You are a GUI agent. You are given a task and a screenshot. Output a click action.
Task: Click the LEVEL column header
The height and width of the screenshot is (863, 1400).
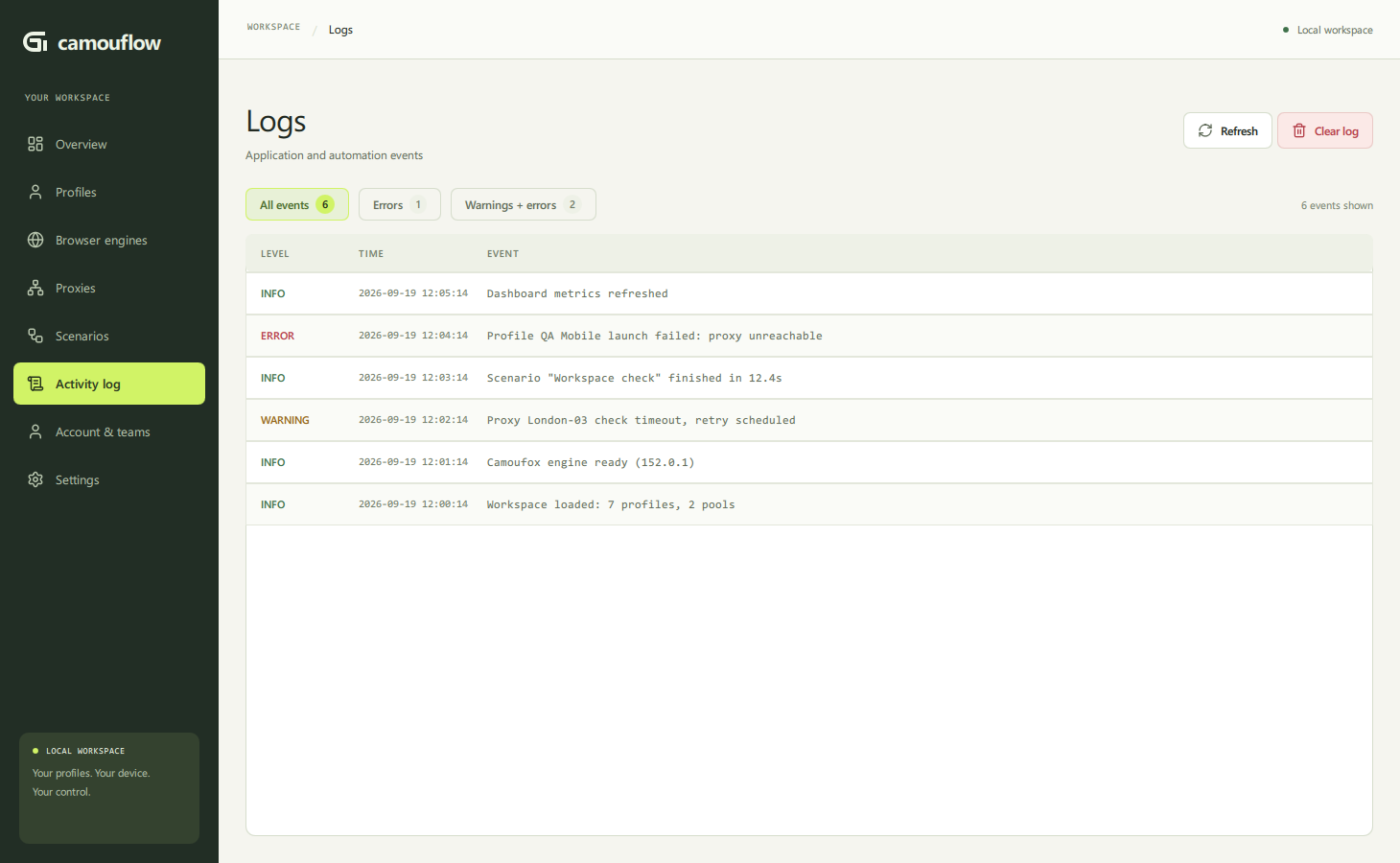tap(275, 254)
